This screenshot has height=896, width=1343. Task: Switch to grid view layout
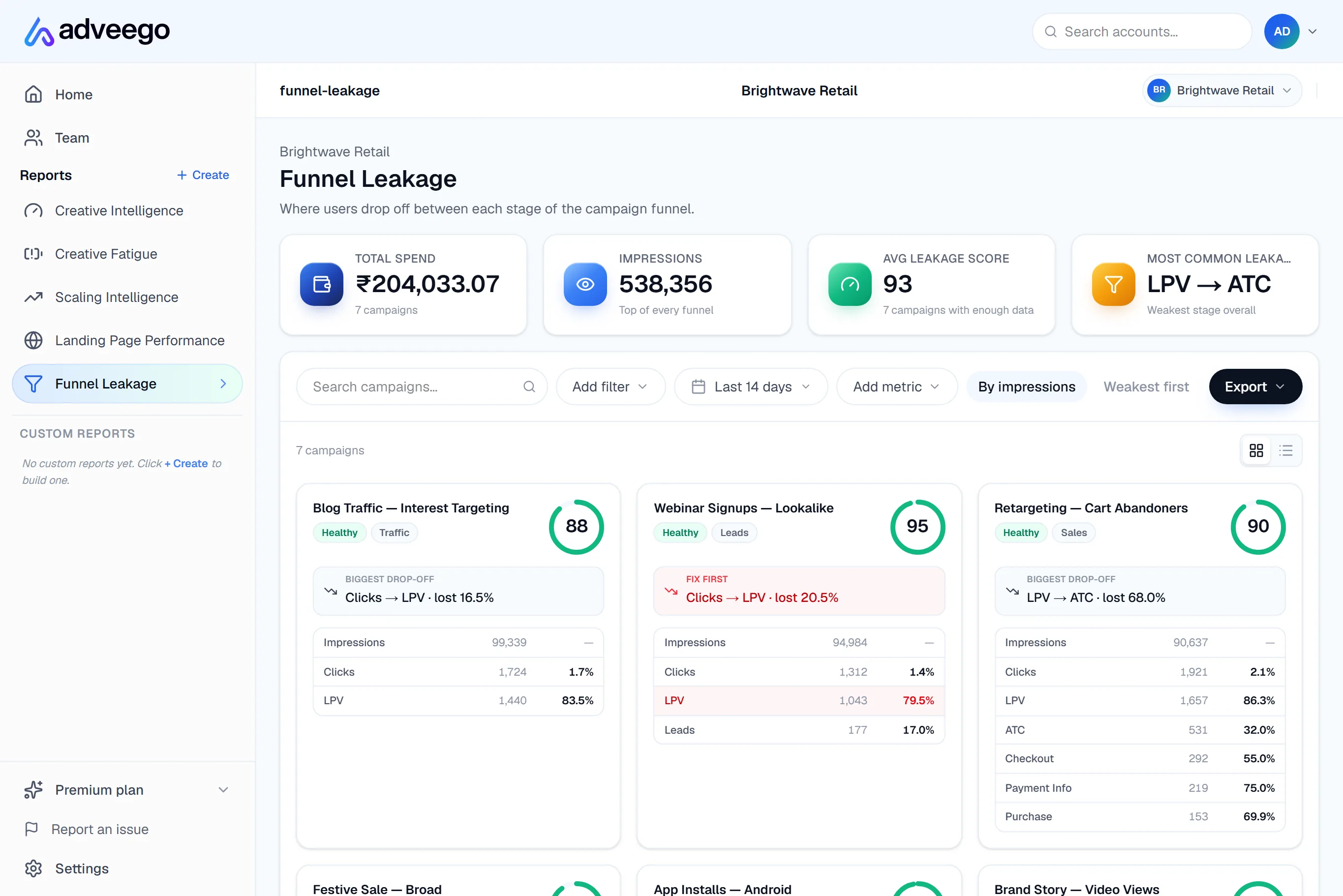click(1256, 451)
